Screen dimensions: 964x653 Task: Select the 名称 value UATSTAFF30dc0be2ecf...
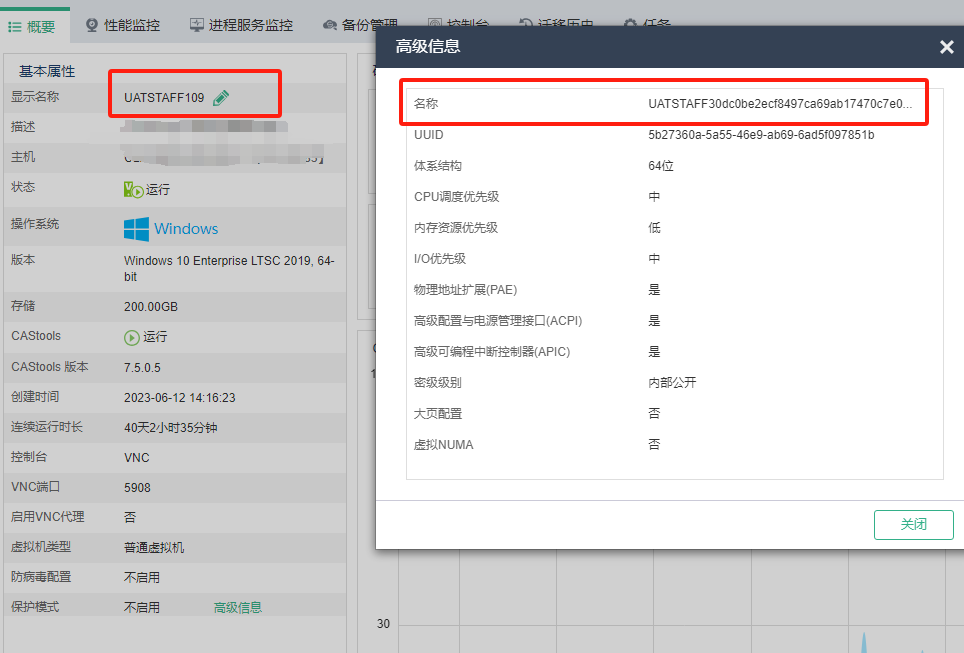click(780, 104)
